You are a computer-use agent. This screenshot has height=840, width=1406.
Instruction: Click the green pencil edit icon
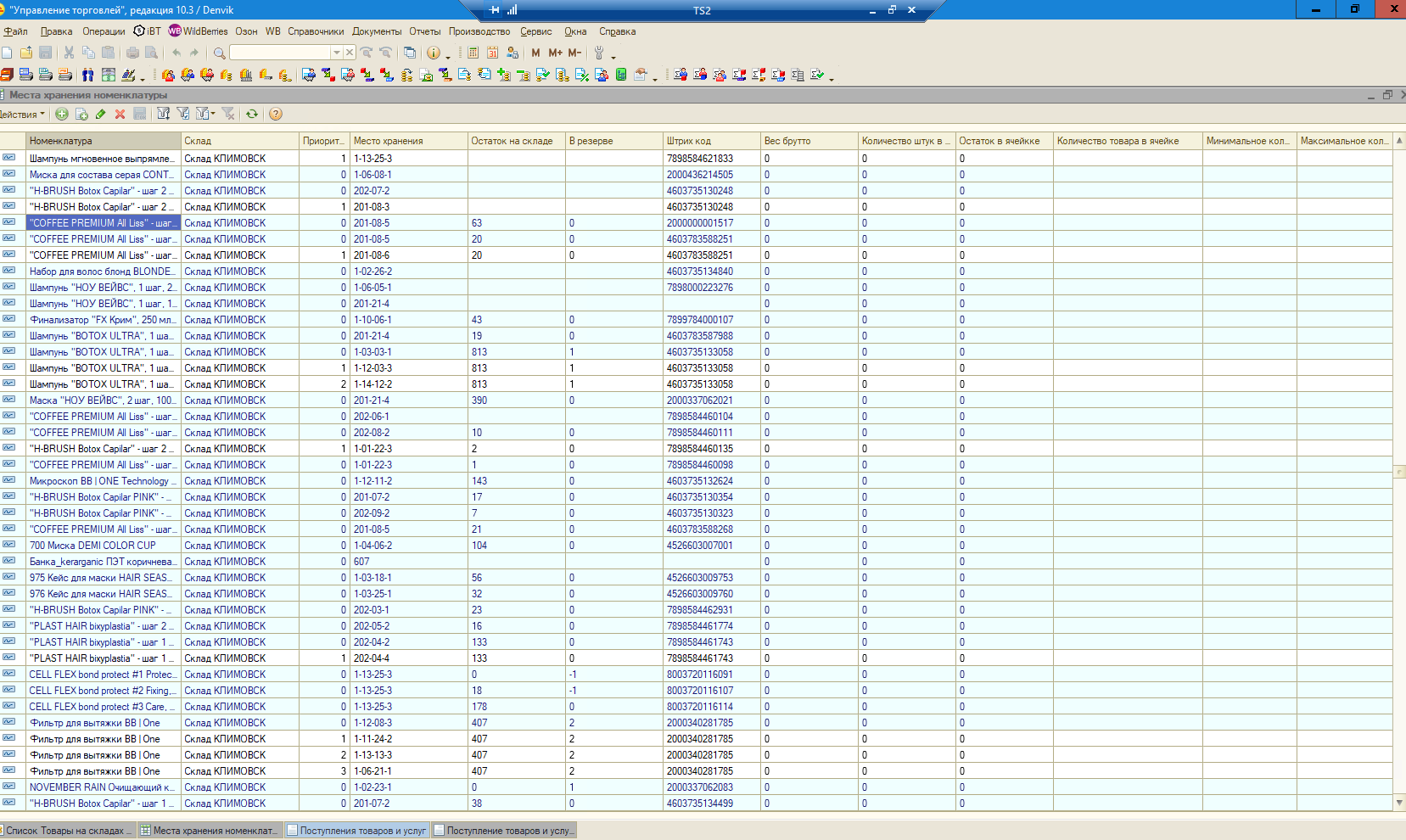(x=101, y=114)
